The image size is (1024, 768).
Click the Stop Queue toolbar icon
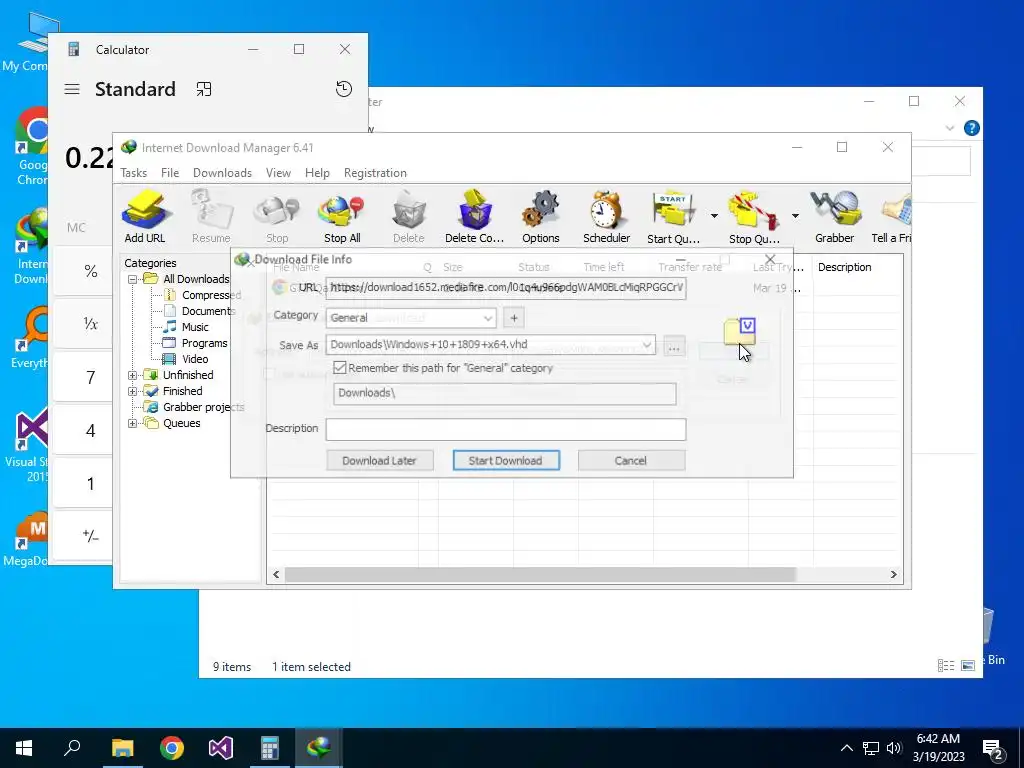[754, 216]
